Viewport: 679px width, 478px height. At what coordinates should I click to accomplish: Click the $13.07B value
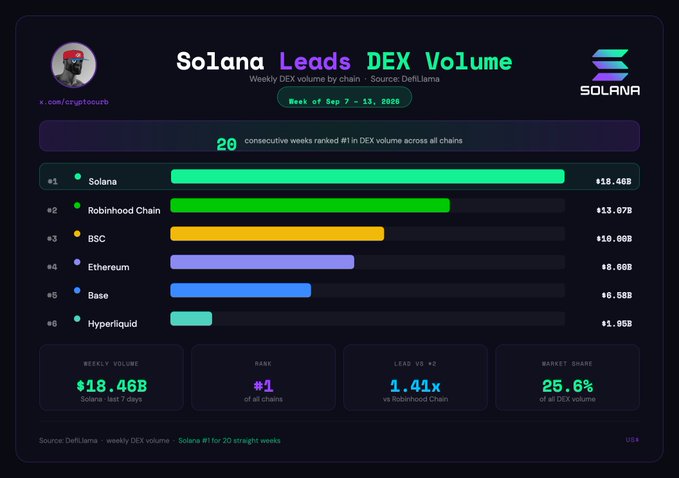pyautogui.click(x=614, y=210)
